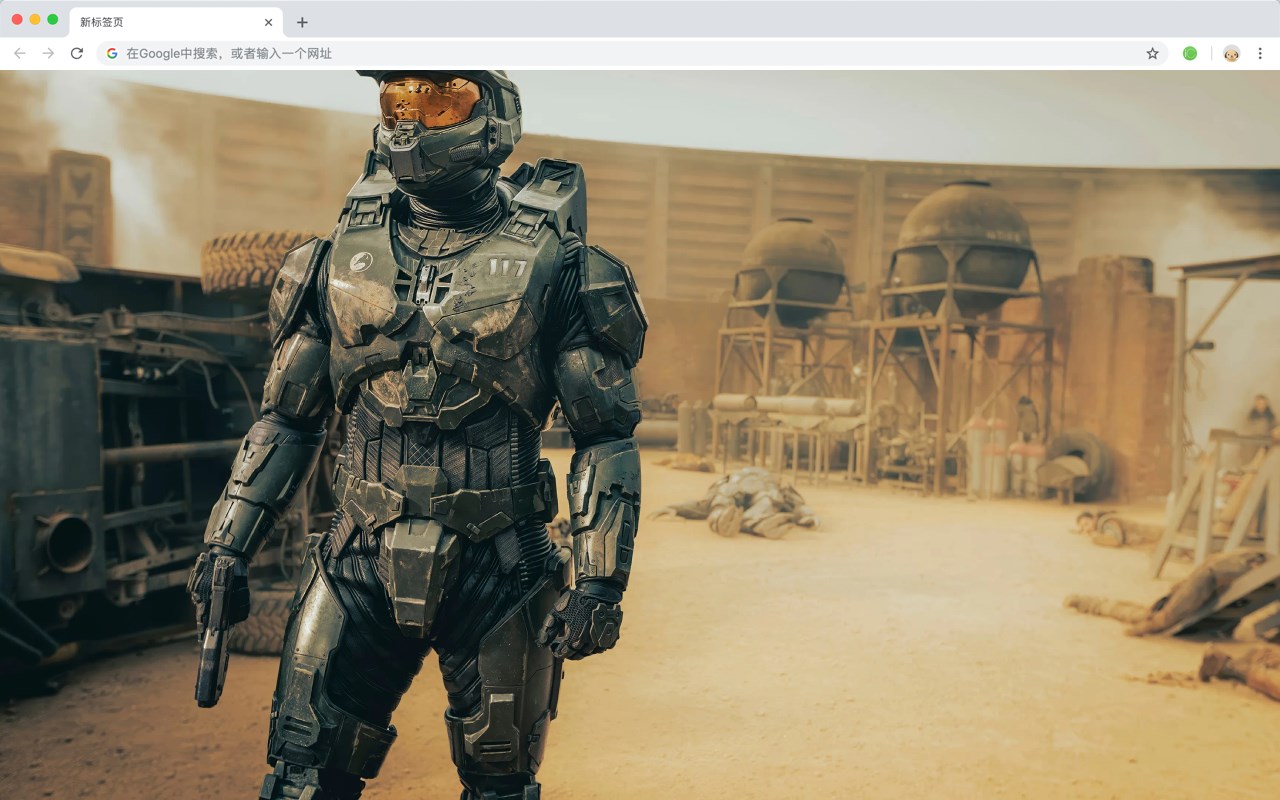
Task: Minimize the window with yellow button
Action: (x=35, y=19)
